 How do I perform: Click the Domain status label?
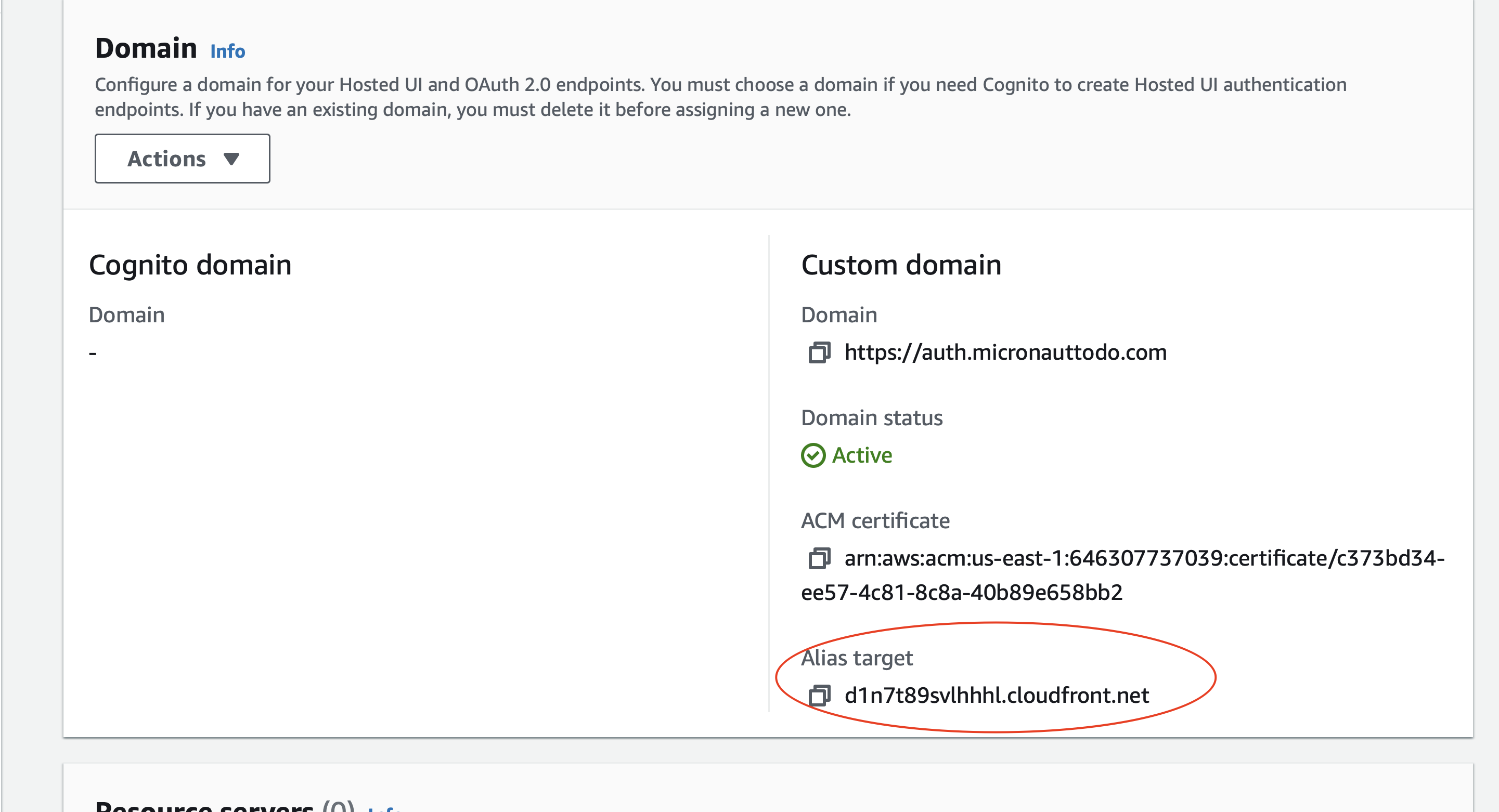point(871,417)
